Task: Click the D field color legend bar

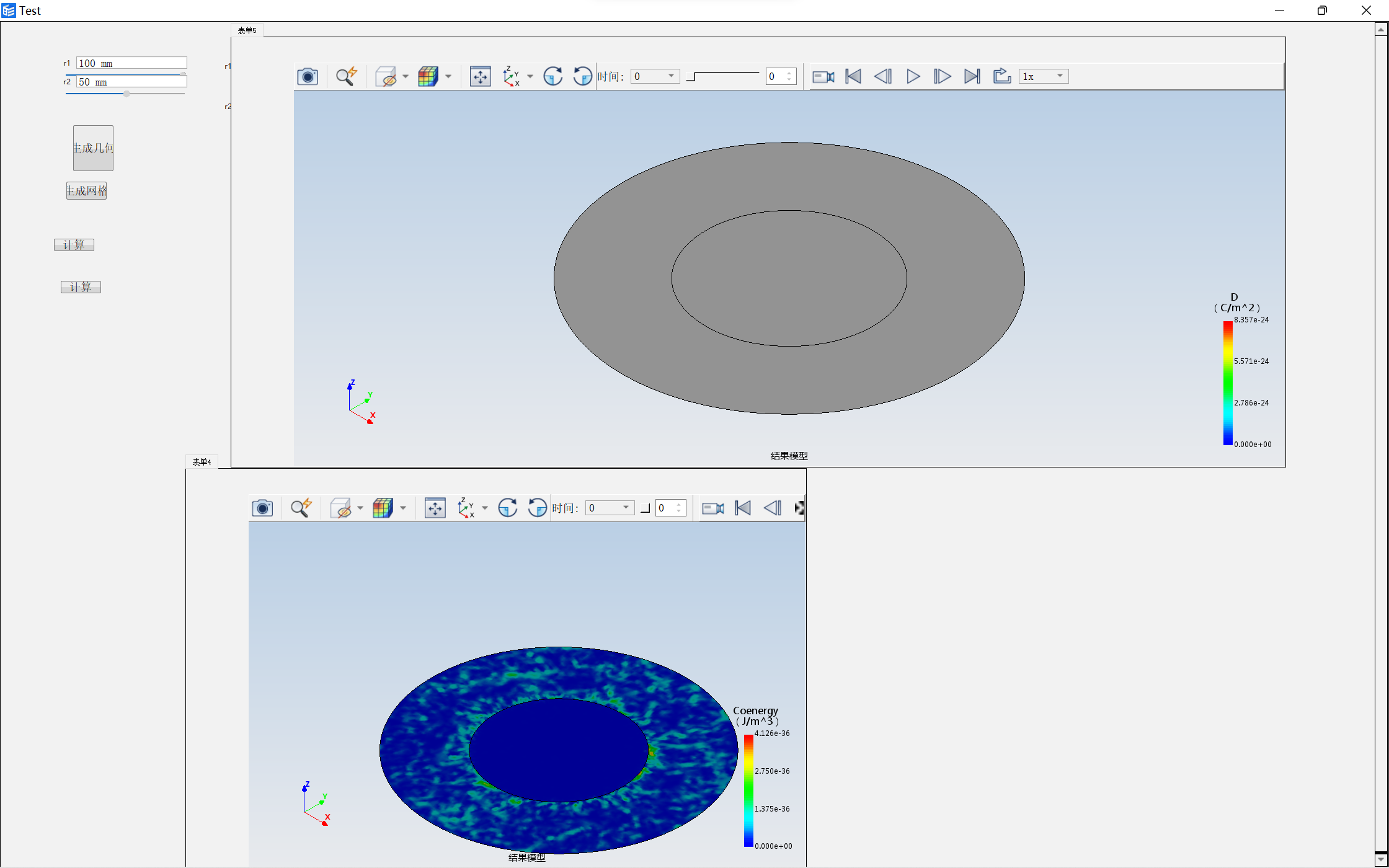Action: point(1228,383)
